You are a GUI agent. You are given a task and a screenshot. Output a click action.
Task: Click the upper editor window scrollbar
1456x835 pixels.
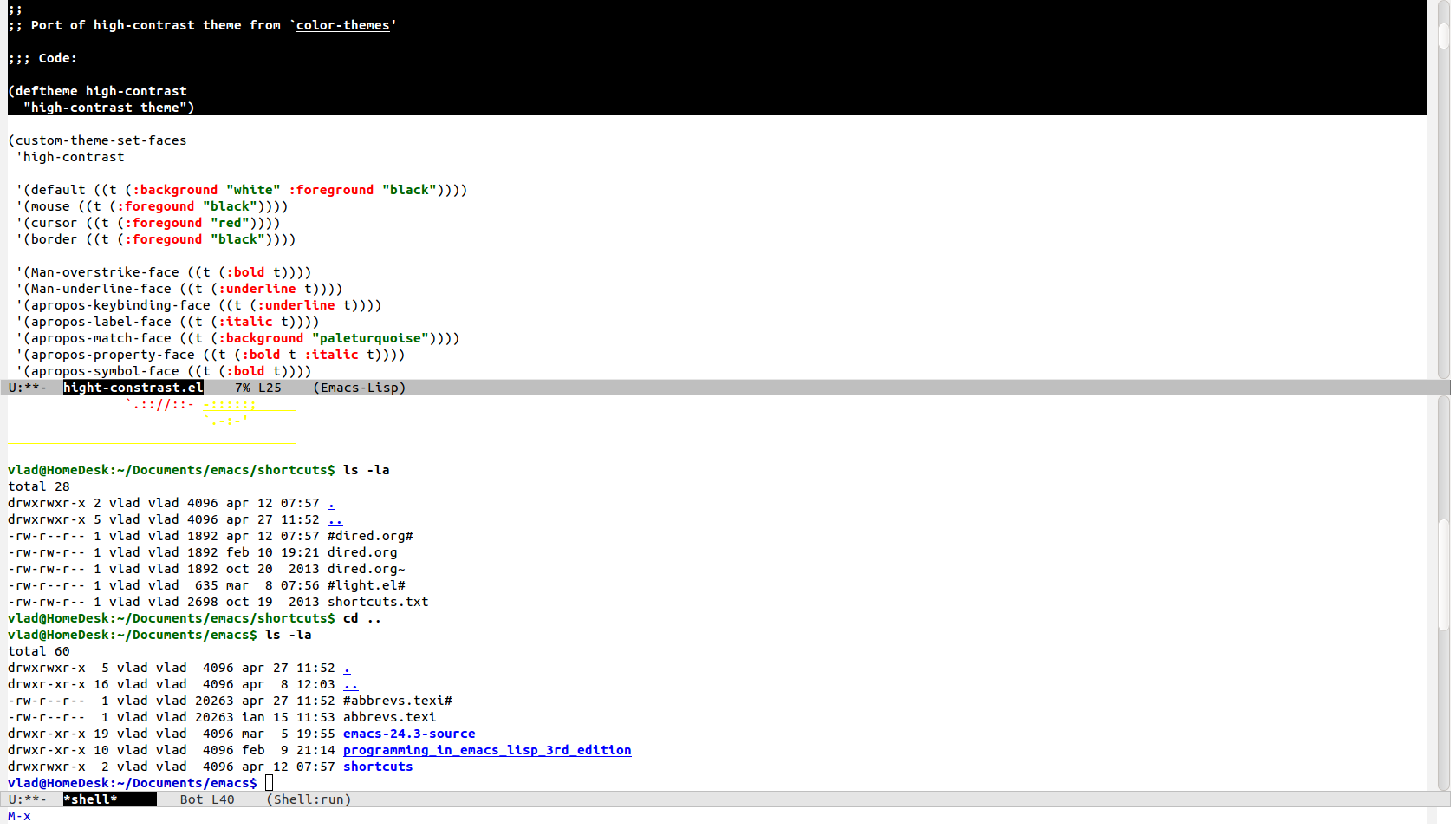1443,190
